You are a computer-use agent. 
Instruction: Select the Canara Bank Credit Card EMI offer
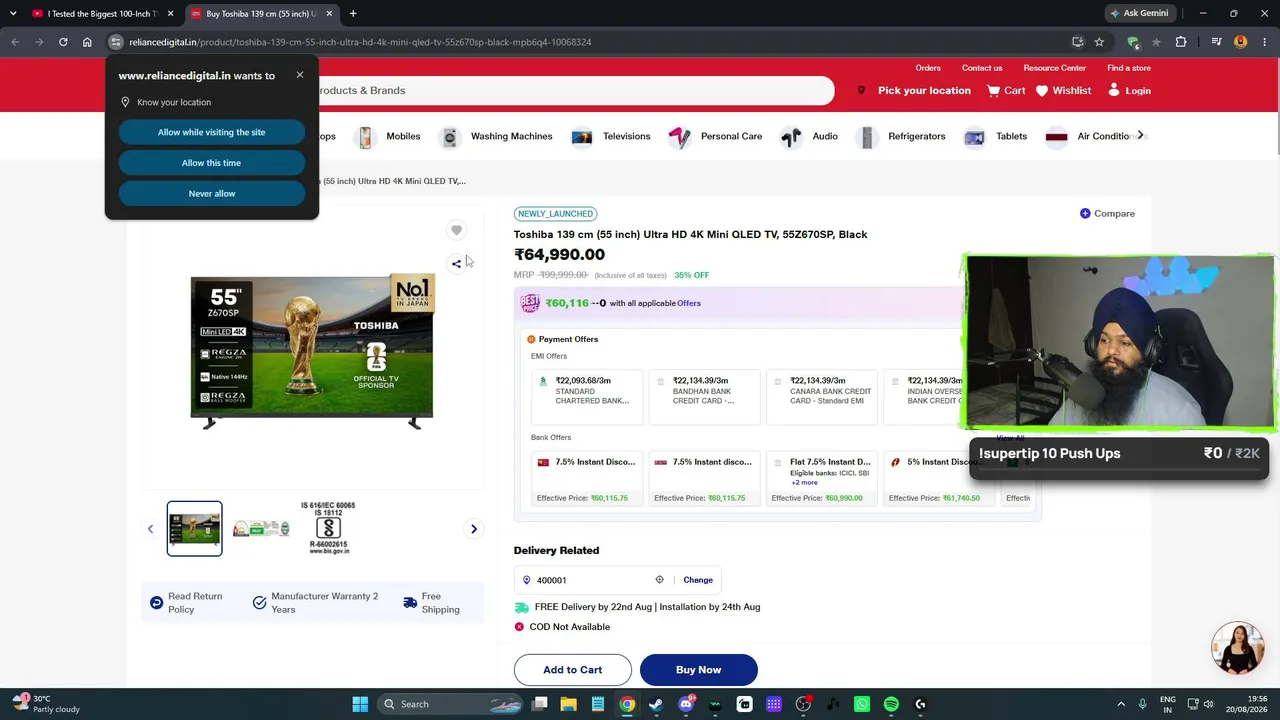[x=822, y=397]
